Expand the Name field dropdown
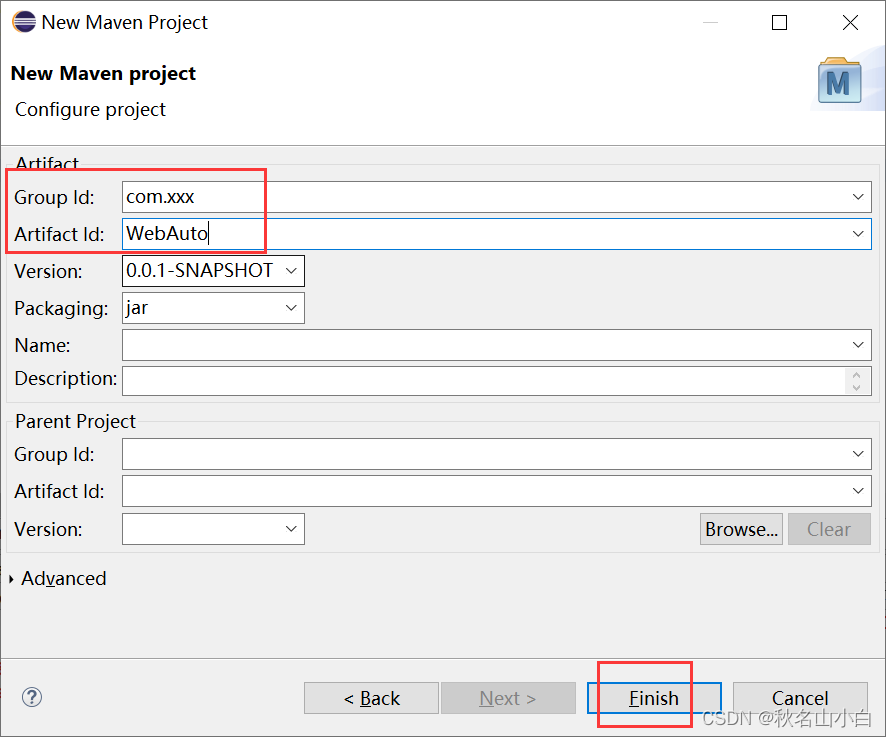The width and height of the screenshot is (886, 737). click(858, 344)
